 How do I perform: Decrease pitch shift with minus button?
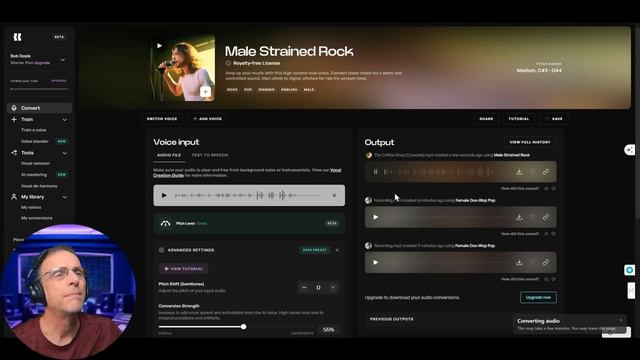[304, 288]
